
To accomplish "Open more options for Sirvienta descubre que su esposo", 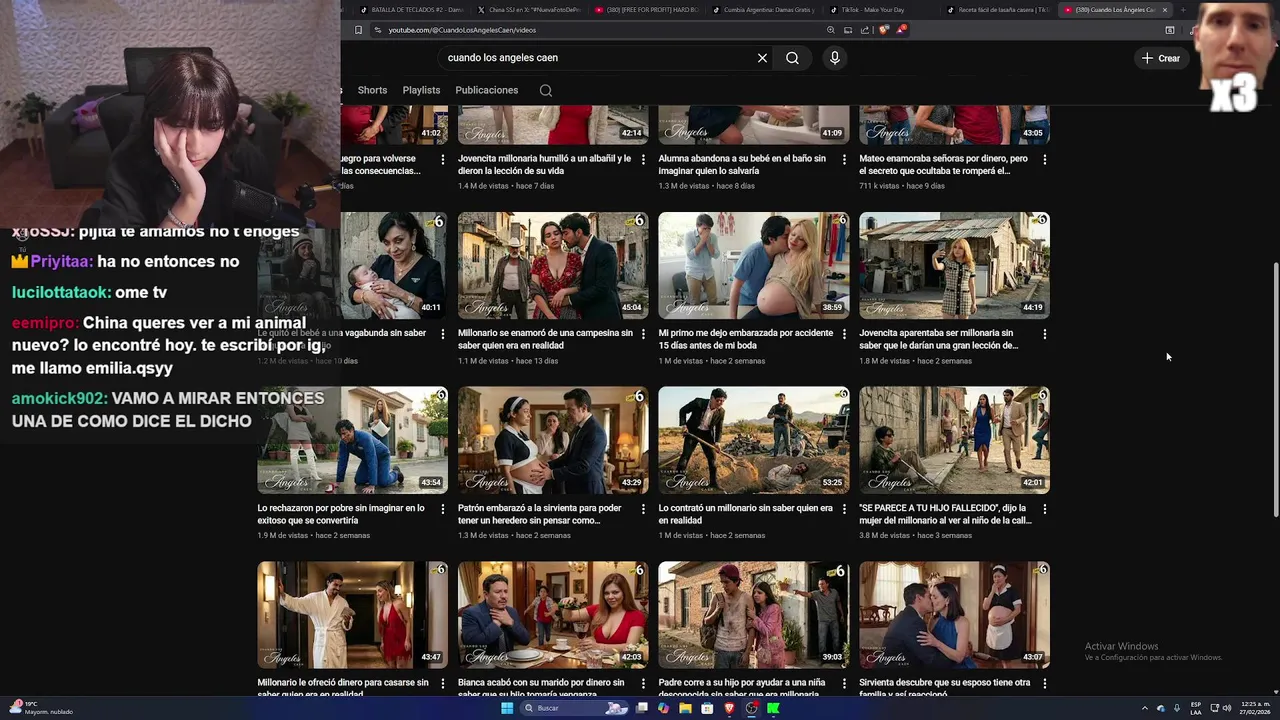I will coord(1045,684).
